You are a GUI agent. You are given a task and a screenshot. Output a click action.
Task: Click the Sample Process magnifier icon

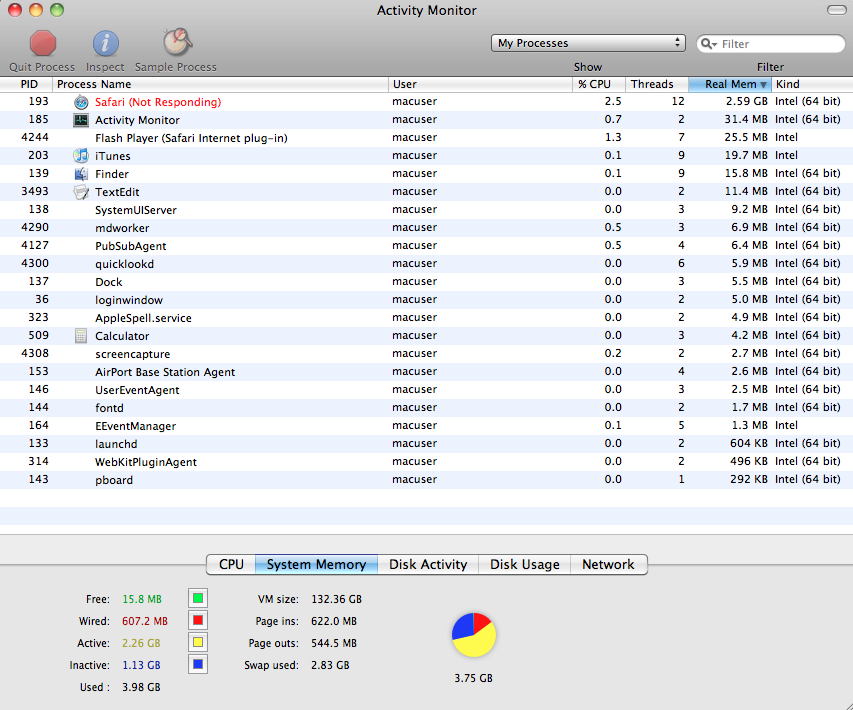click(177, 42)
